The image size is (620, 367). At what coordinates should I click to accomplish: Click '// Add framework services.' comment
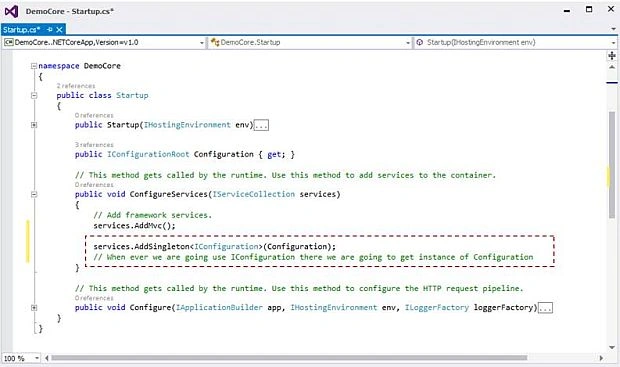pyautogui.click(x=153, y=215)
